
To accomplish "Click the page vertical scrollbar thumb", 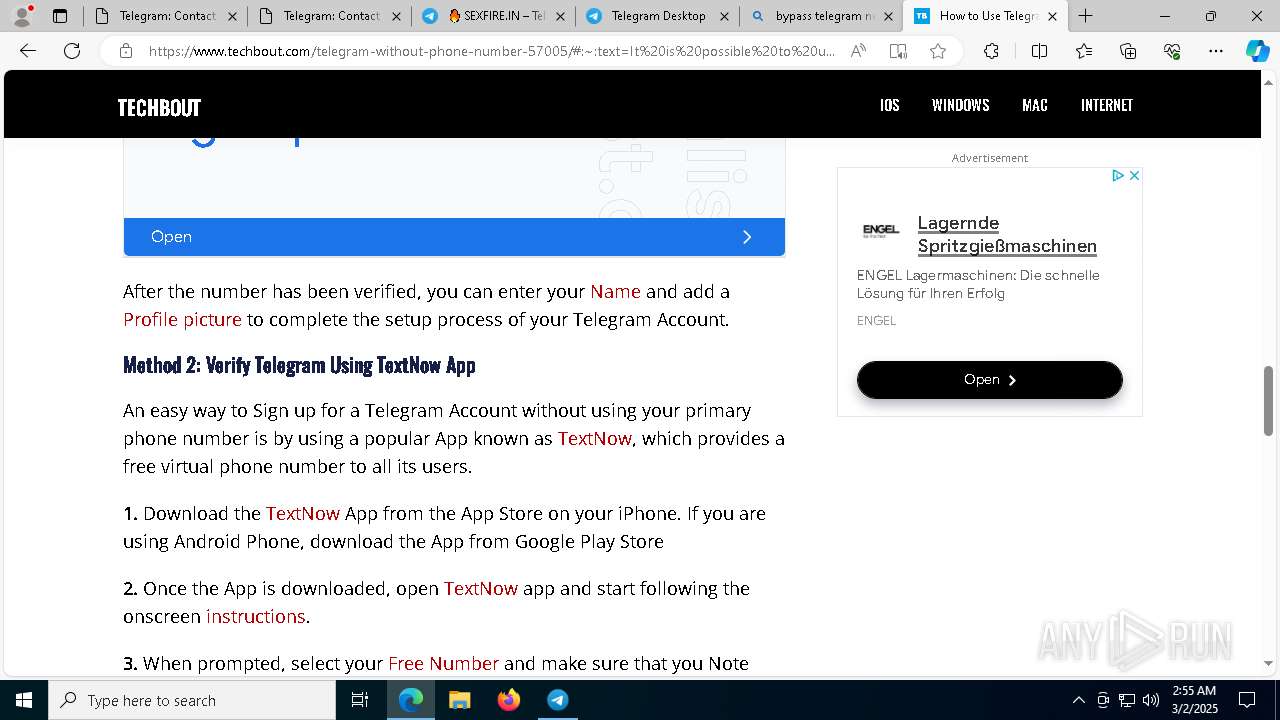I will 1268,400.
